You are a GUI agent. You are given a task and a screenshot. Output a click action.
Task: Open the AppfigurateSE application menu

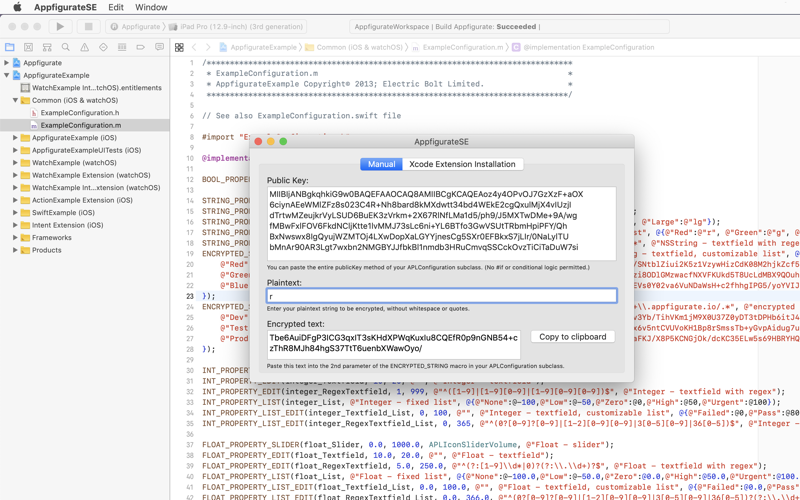65,7
